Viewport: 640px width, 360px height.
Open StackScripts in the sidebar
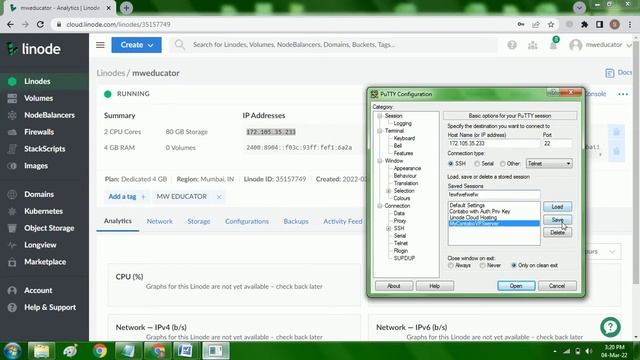(44, 149)
